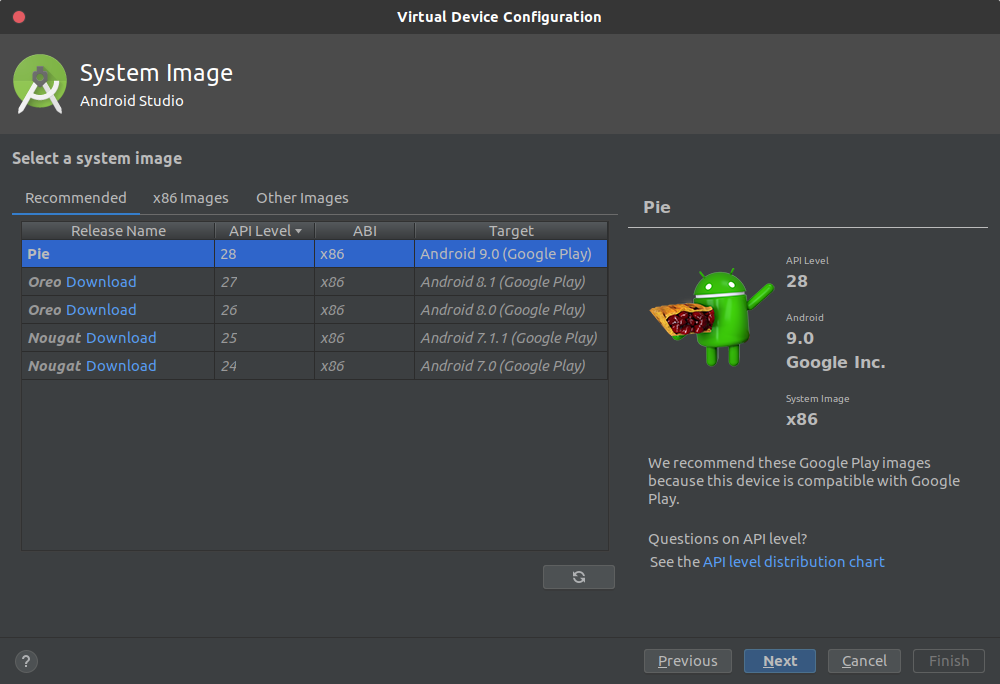Click API level 25 cell in table
The image size is (1000, 684).
tap(265, 338)
